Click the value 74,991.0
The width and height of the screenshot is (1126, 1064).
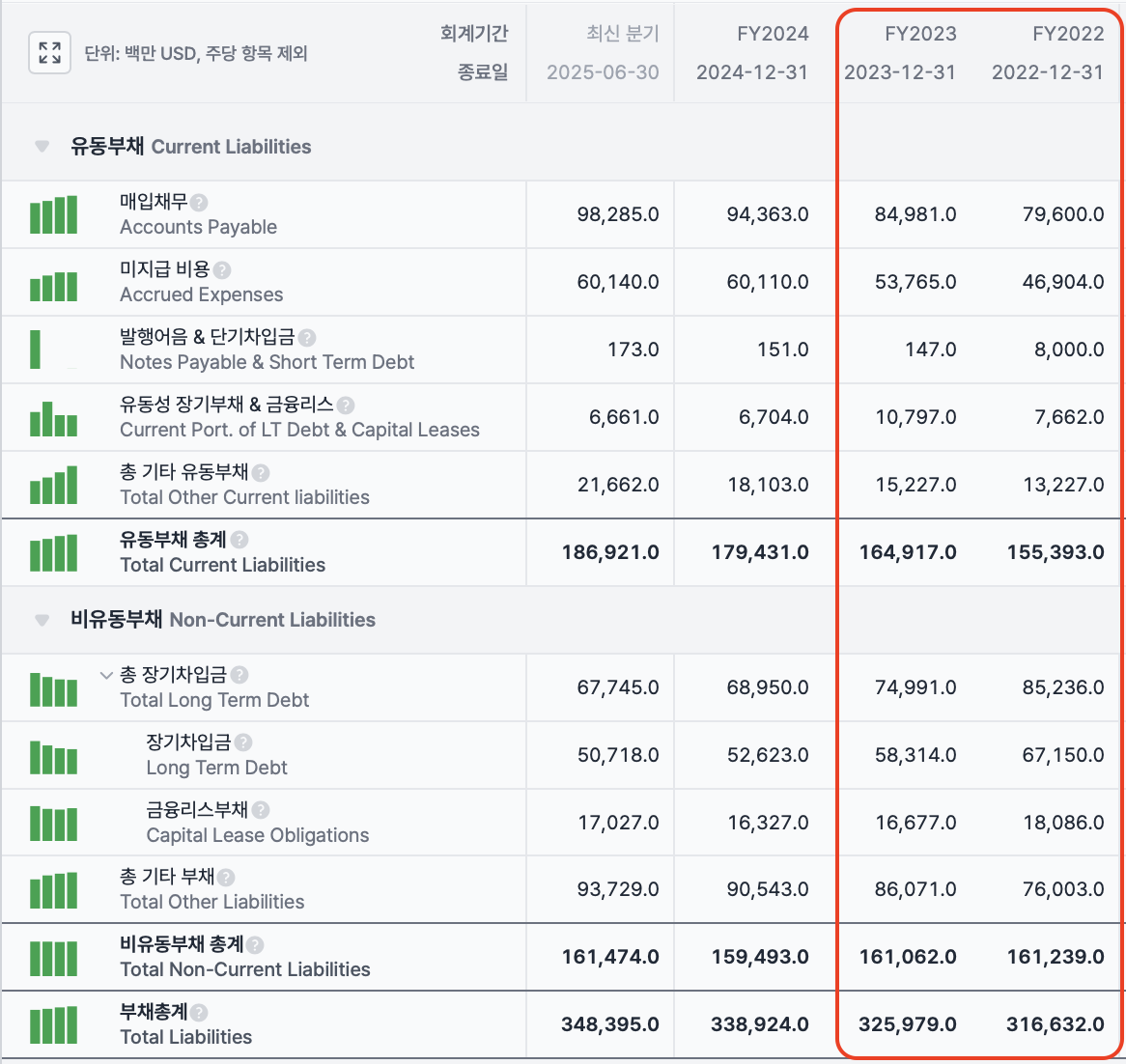click(915, 687)
